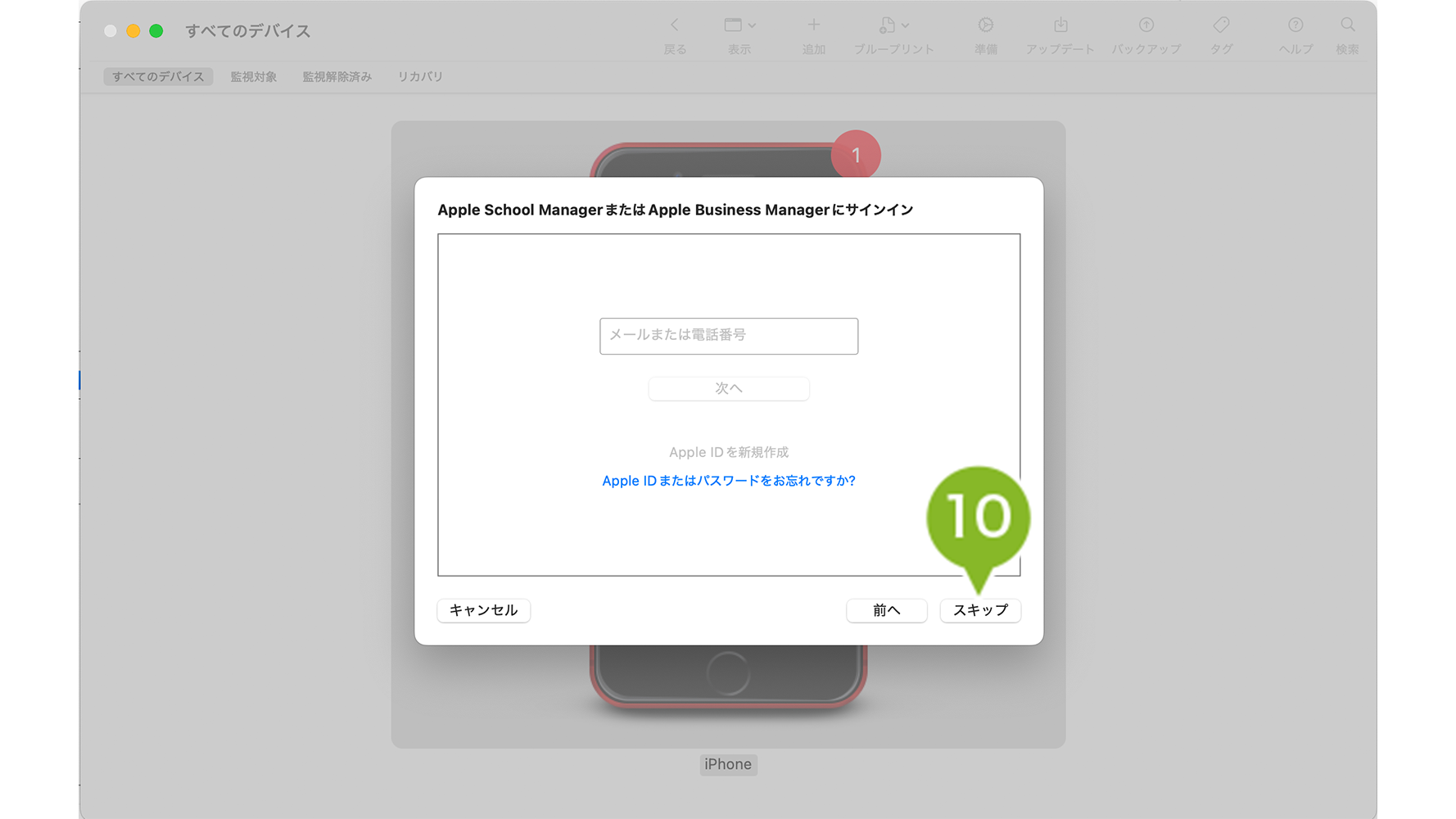
Task: Select the すべてのデバイス tab
Action: [158, 76]
